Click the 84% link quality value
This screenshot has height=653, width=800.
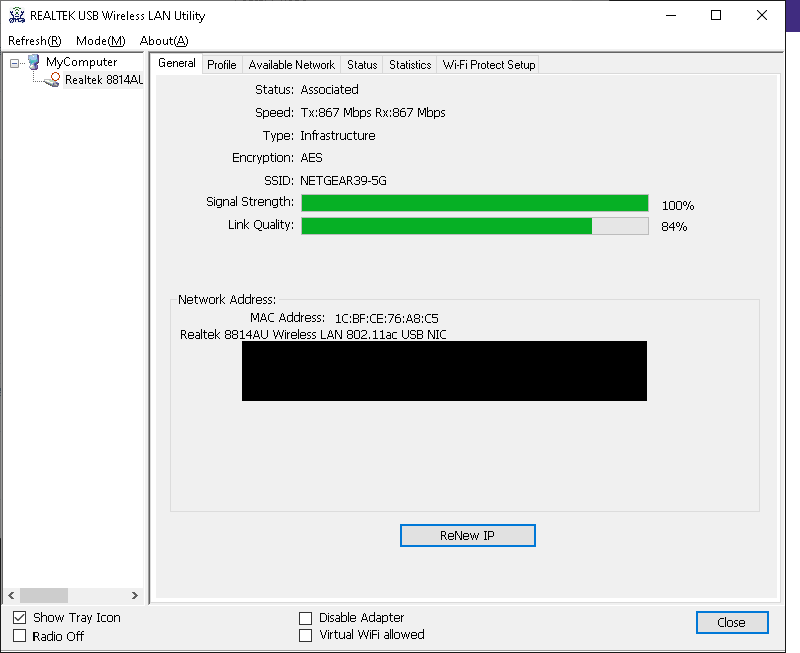coord(674,227)
